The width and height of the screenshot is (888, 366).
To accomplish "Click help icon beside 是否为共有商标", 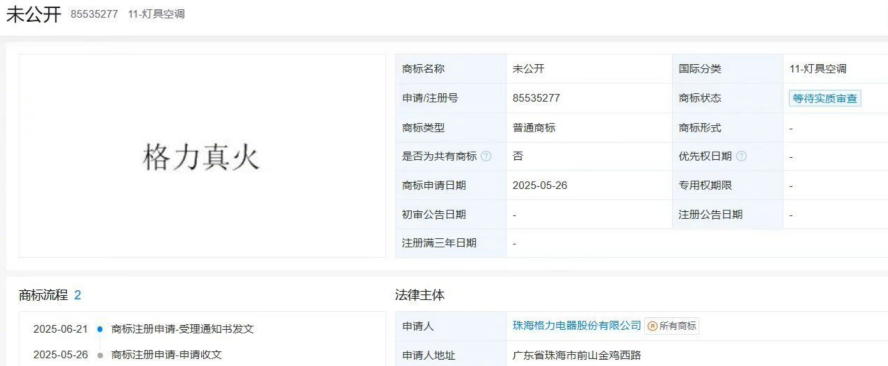I will point(486,156).
